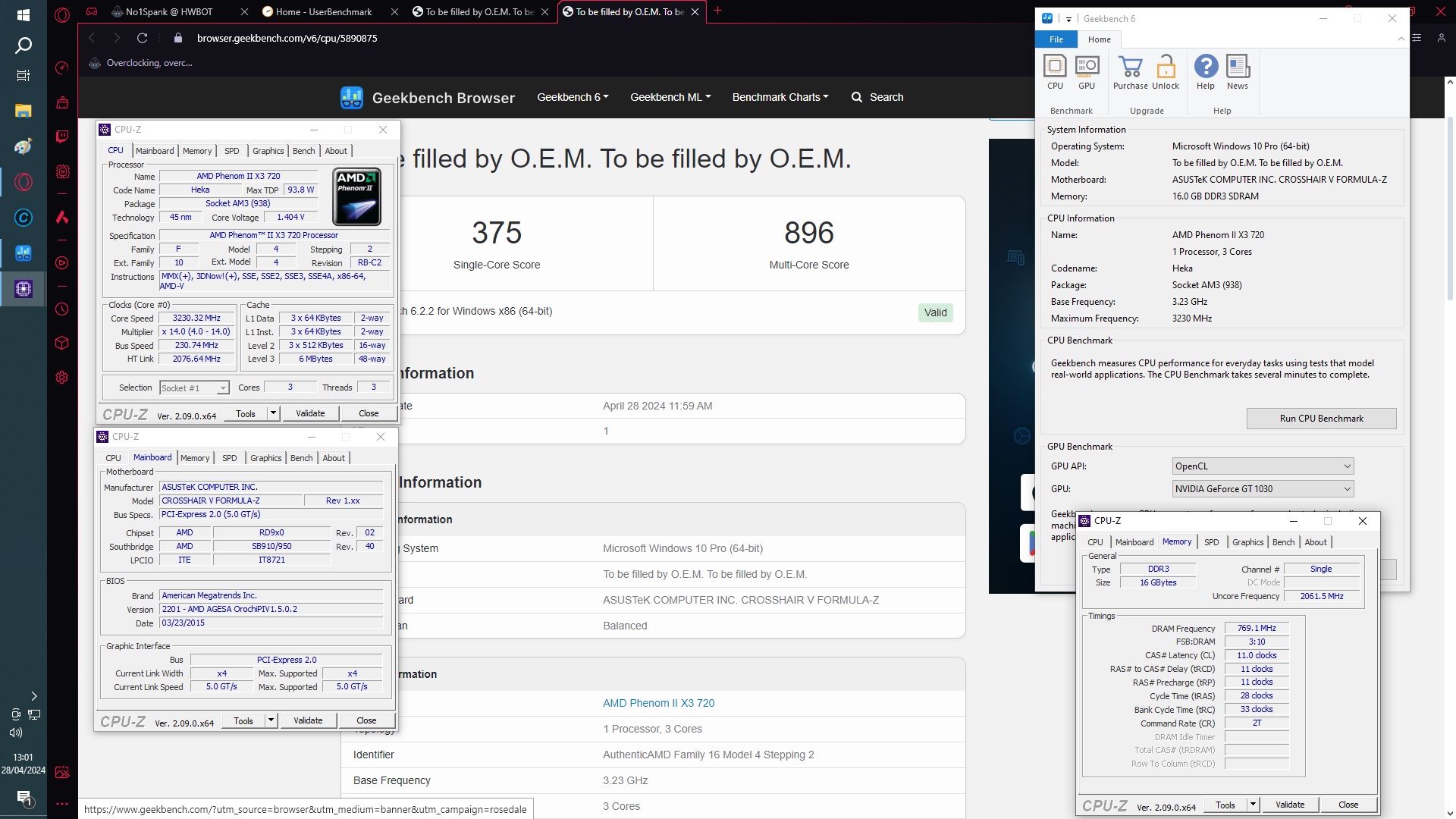This screenshot has height=819, width=1456.
Task: Switch to the Home - UserBenchmark browser tab
Action: point(324,11)
